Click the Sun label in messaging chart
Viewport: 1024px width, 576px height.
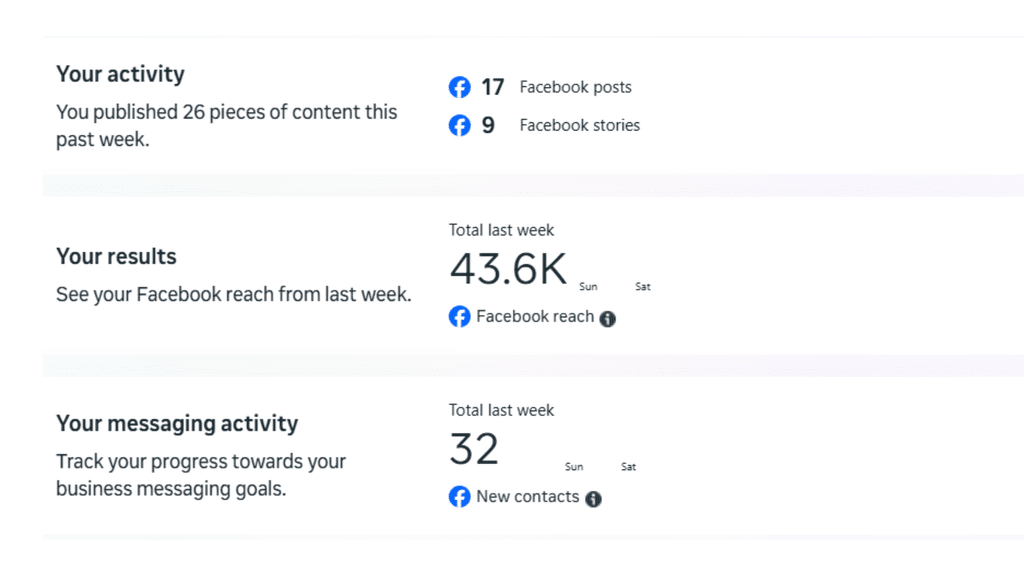(x=574, y=467)
